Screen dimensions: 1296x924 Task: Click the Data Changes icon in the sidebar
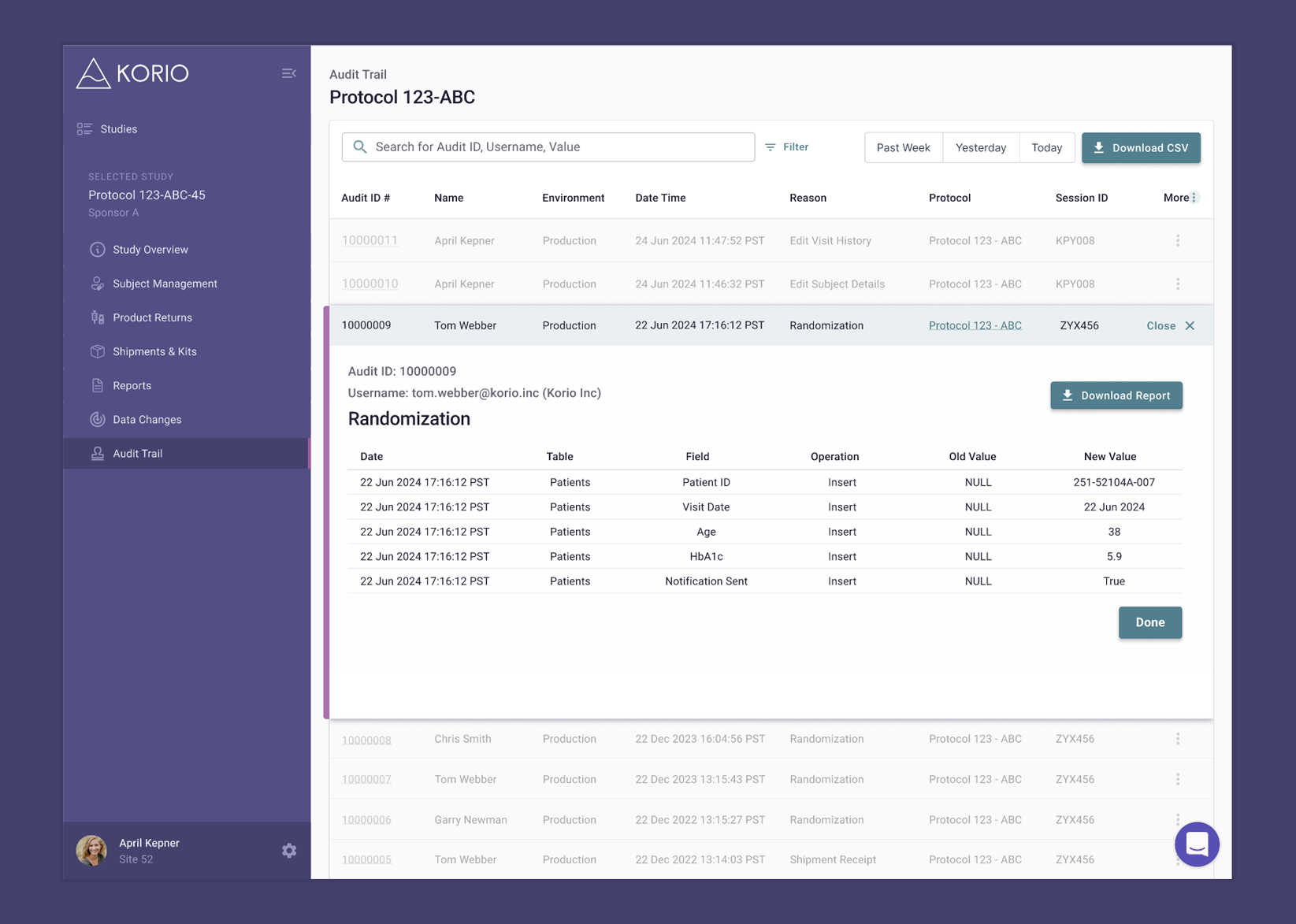tap(98, 420)
